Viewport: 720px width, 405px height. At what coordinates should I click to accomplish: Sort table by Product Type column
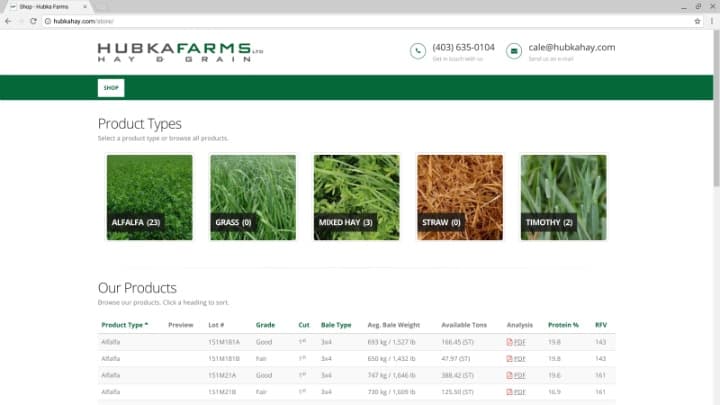[124, 325]
